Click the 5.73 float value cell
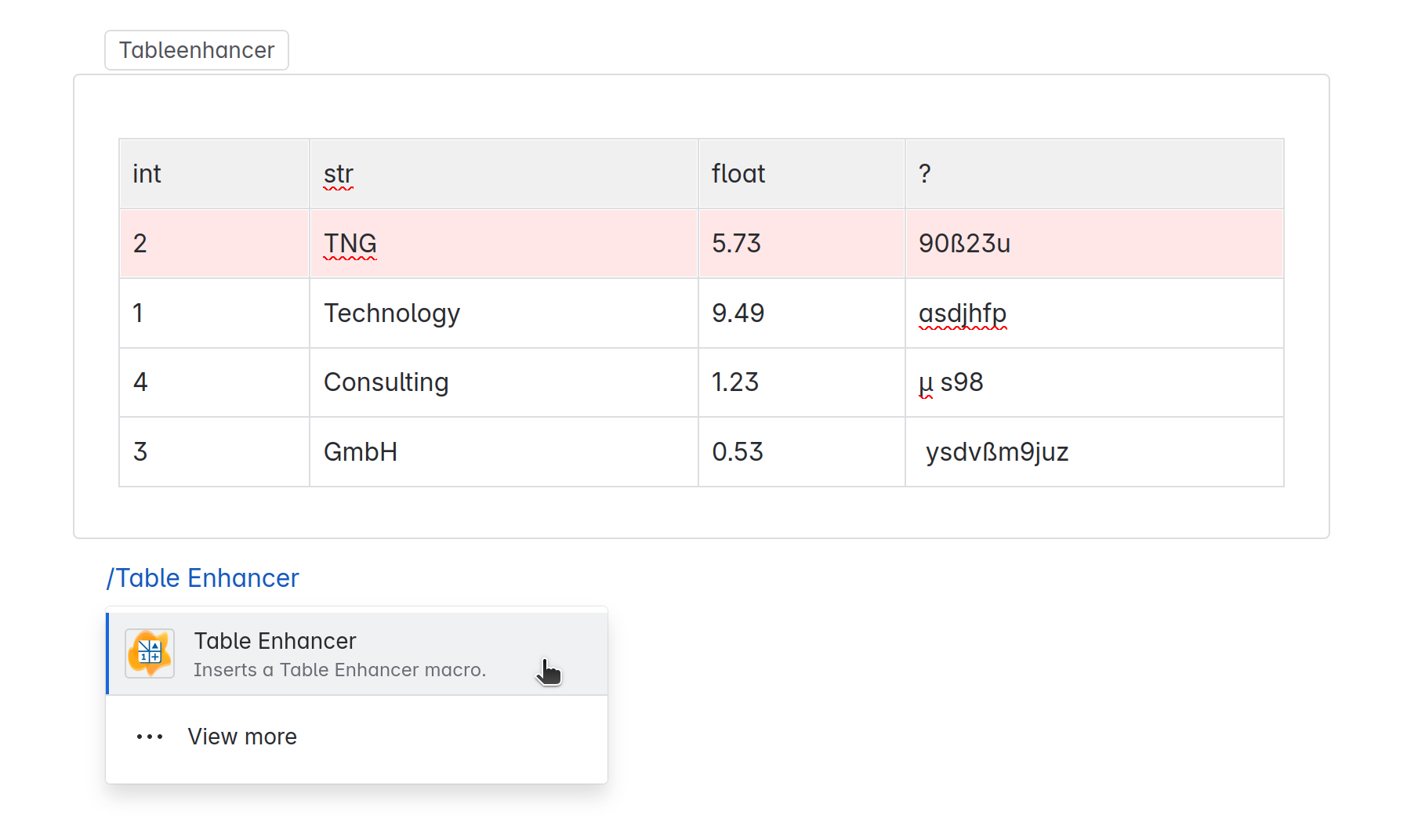 pyautogui.click(x=736, y=244)
